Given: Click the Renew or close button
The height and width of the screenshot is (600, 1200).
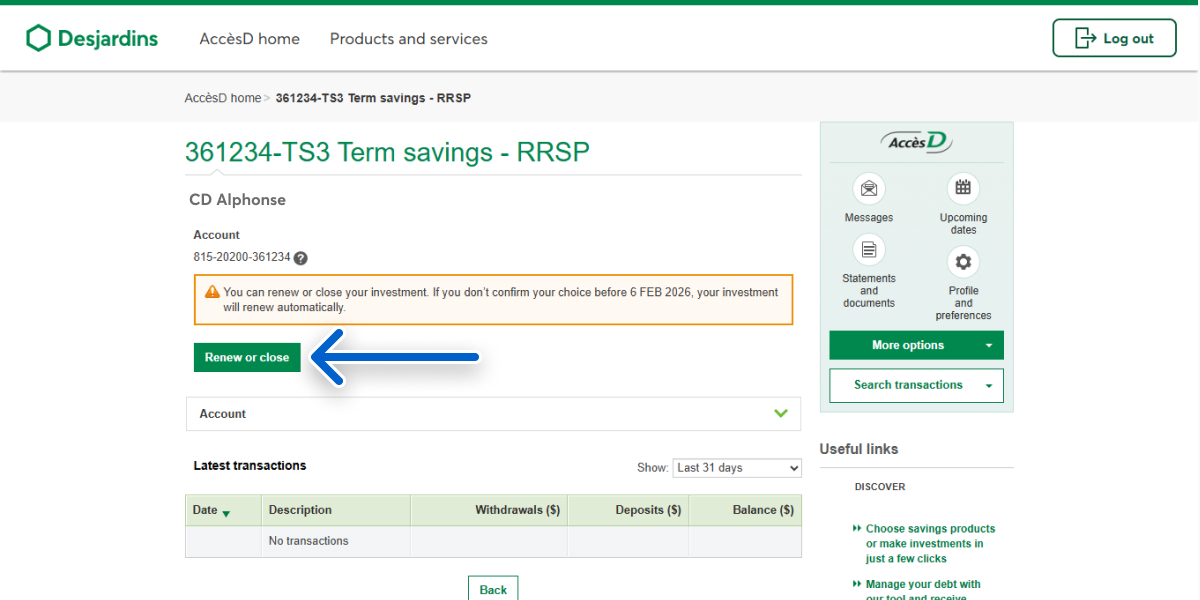Looking at the screenshot, I should click(x=247, y=357).
